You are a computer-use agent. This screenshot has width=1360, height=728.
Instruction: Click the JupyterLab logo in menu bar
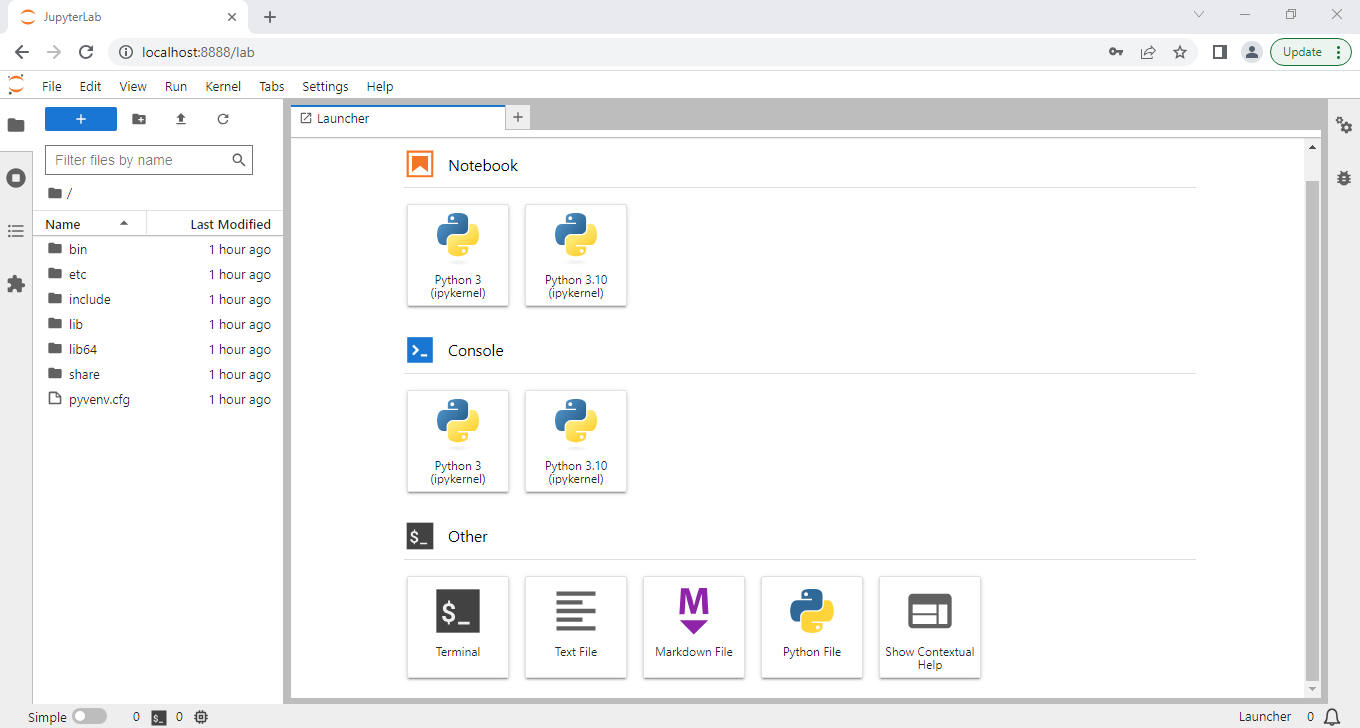16,86
